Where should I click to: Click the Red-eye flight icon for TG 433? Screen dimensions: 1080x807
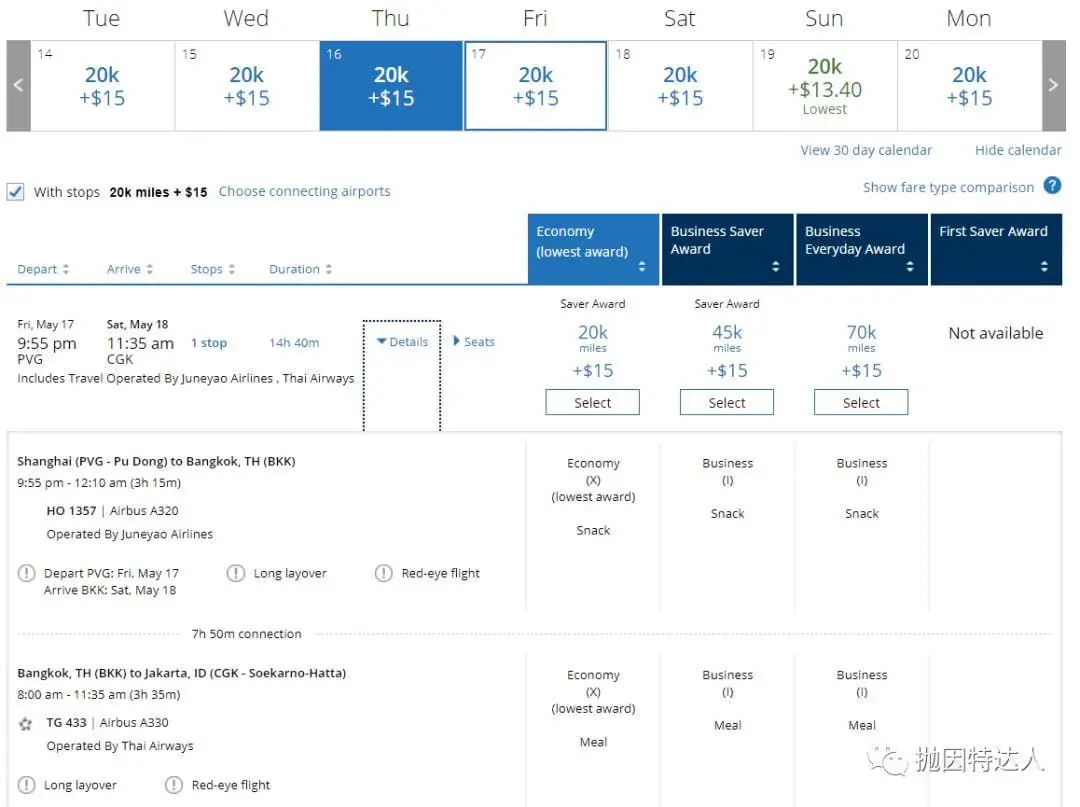pyautogui.click(x=173, y=785)
